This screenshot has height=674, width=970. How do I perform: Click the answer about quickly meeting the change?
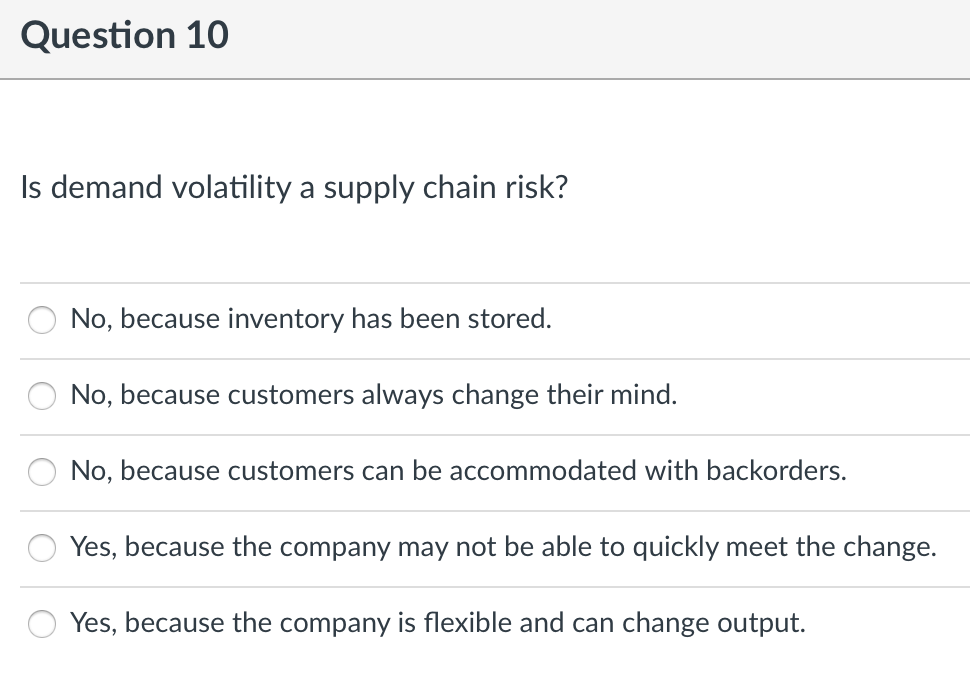point(504,547)
